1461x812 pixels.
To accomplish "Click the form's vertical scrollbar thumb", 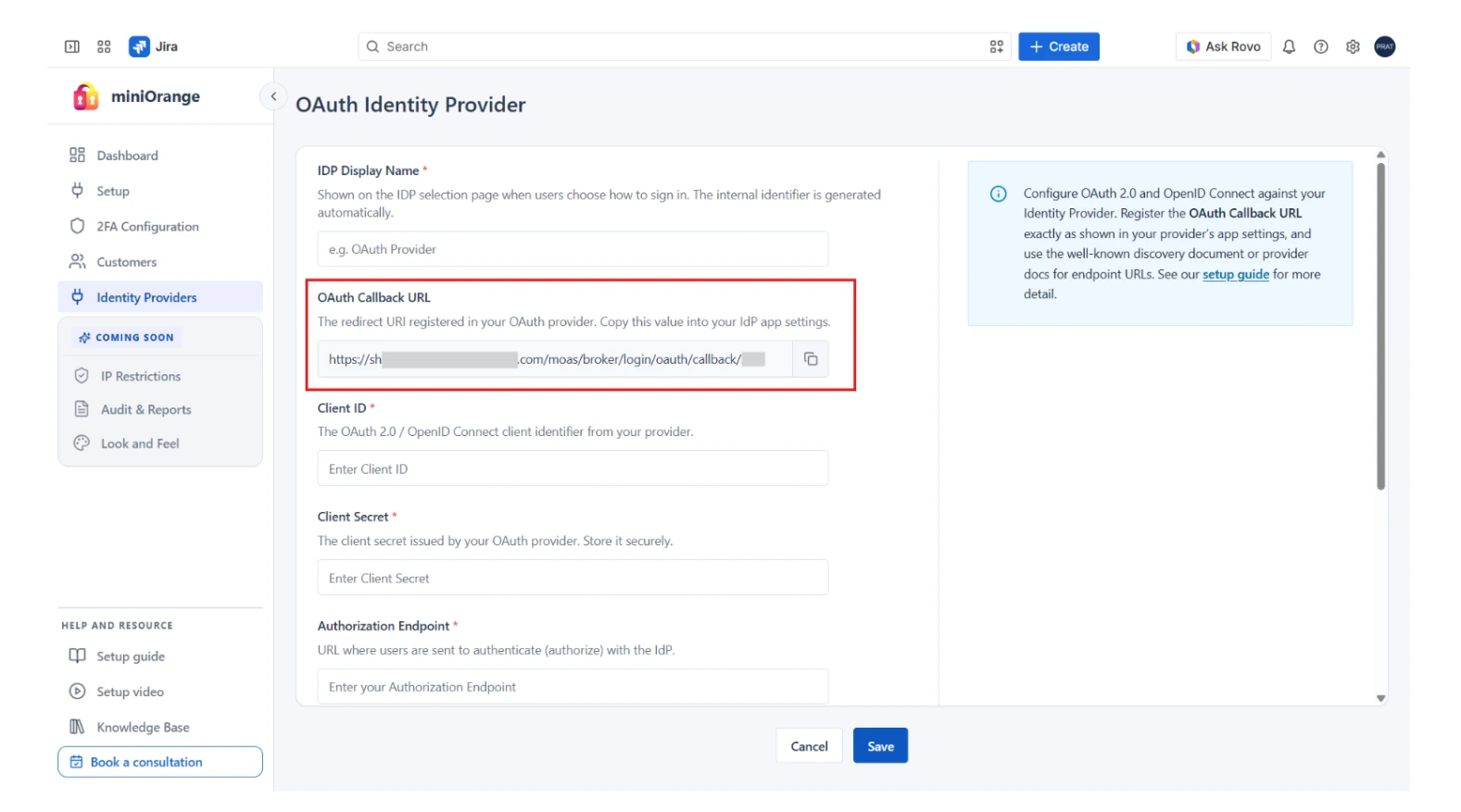I will [1380, 326].
